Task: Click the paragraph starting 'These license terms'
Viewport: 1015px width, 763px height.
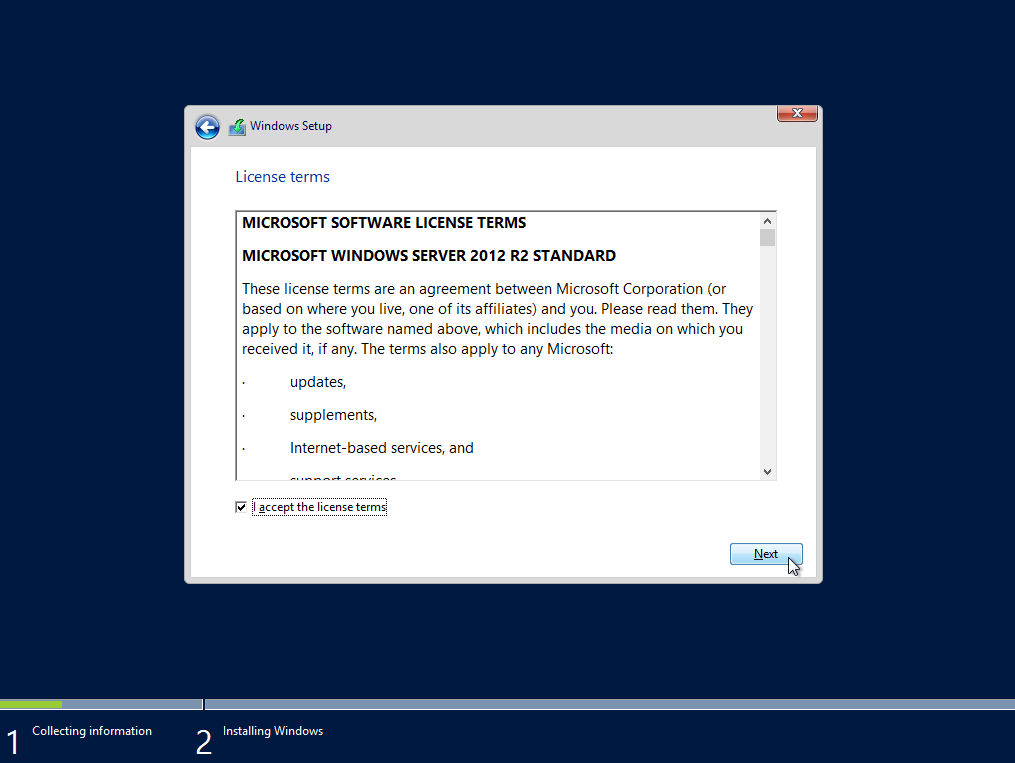Action: coord(497,318)
